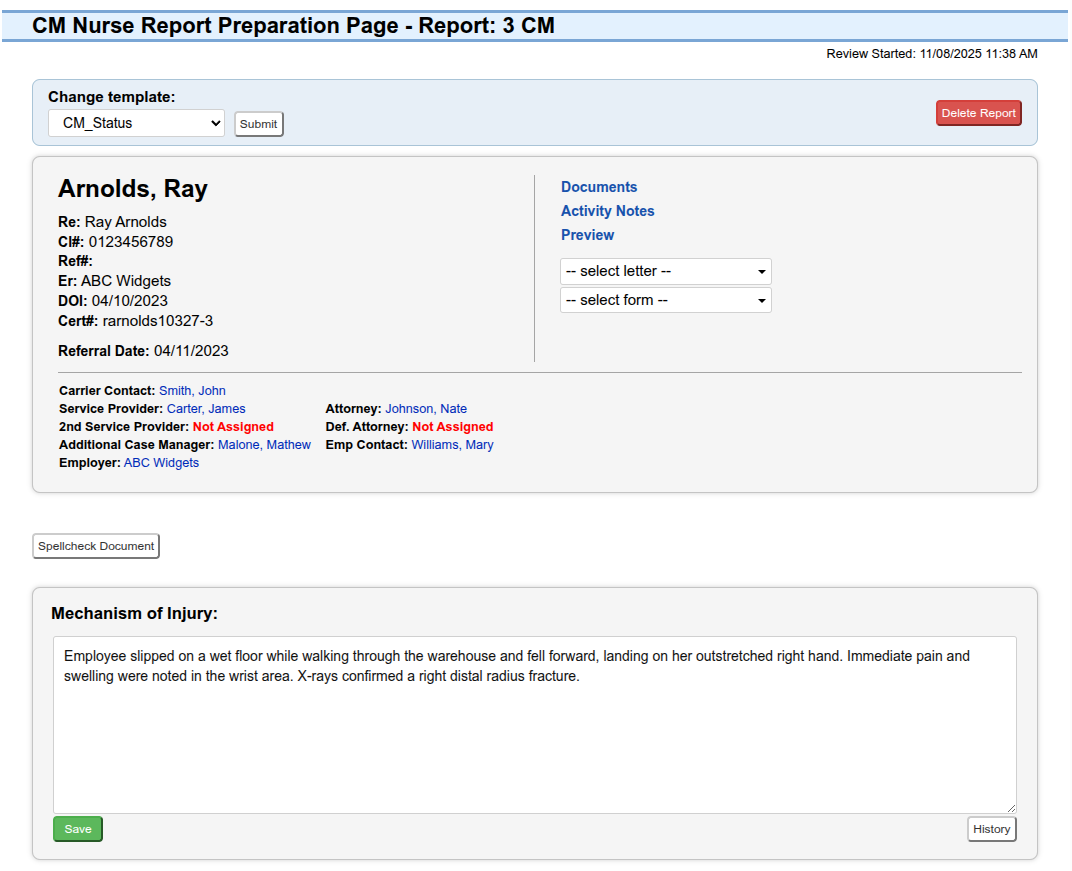View employer contact Williams, Mary
This screenshot has height=871, width=1072.
452,444
